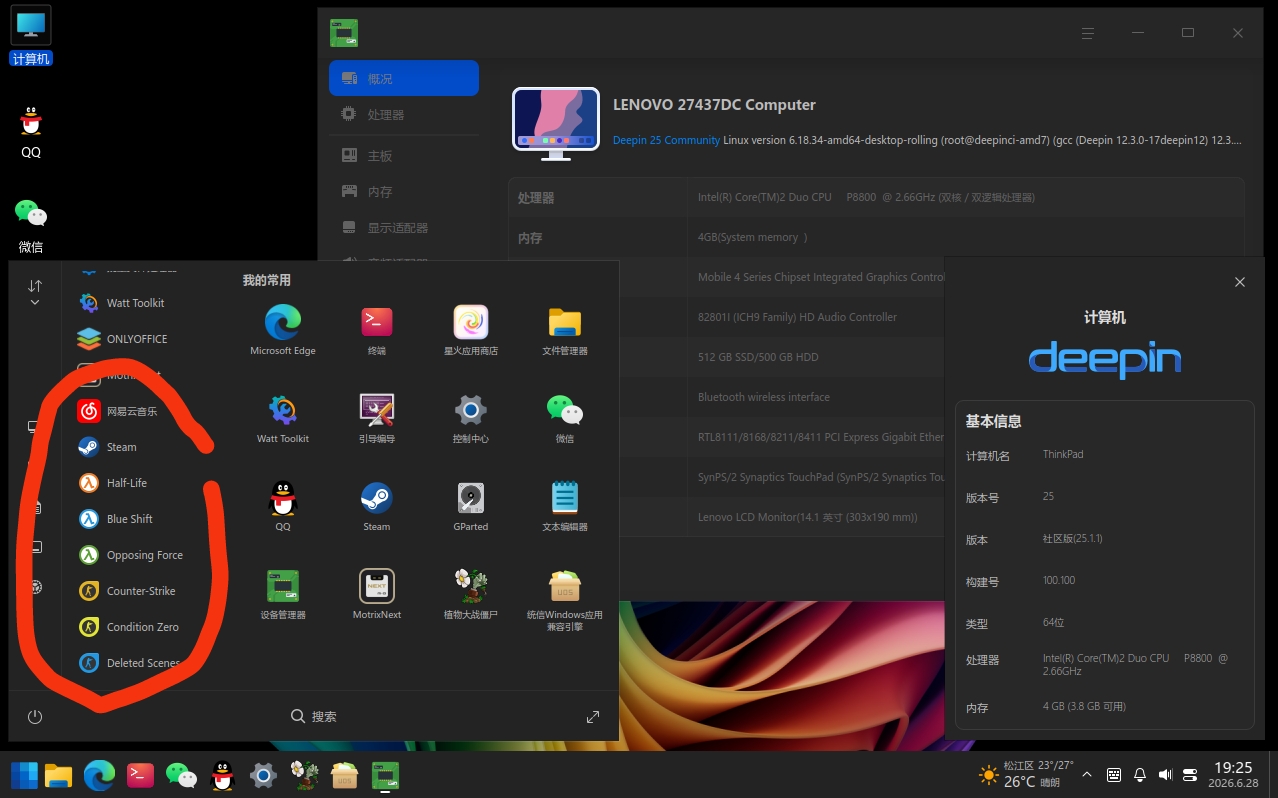Launch 设备管理器 from the launcher grid
1278x798 pixels.
click(x=283, y=594)
